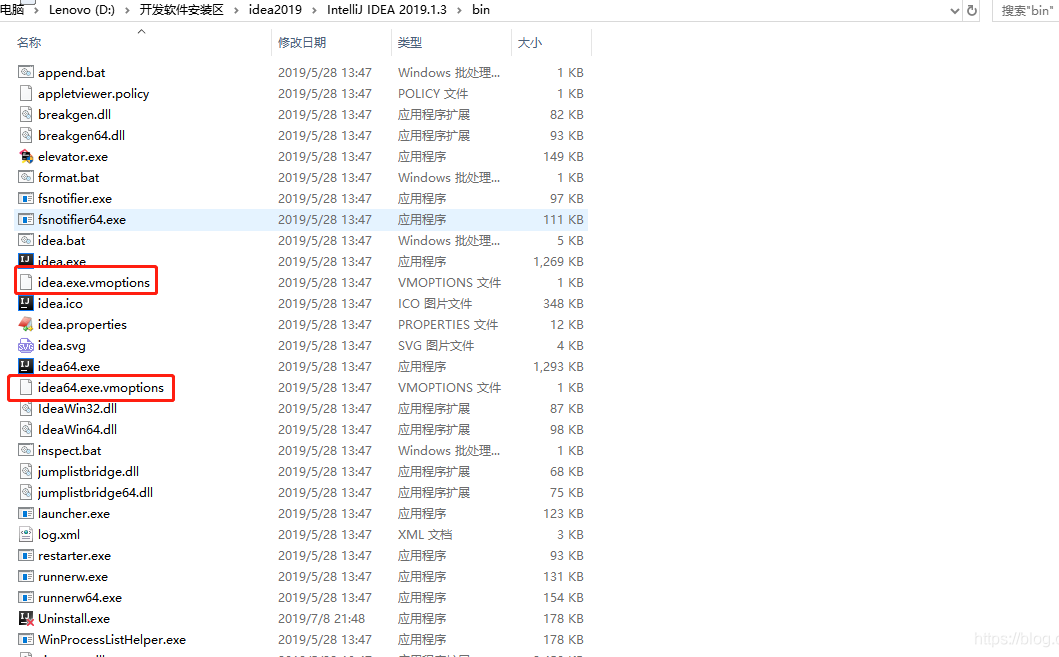
Task: Click the 搜索"bin" search box
Action: pos(1025,10)
